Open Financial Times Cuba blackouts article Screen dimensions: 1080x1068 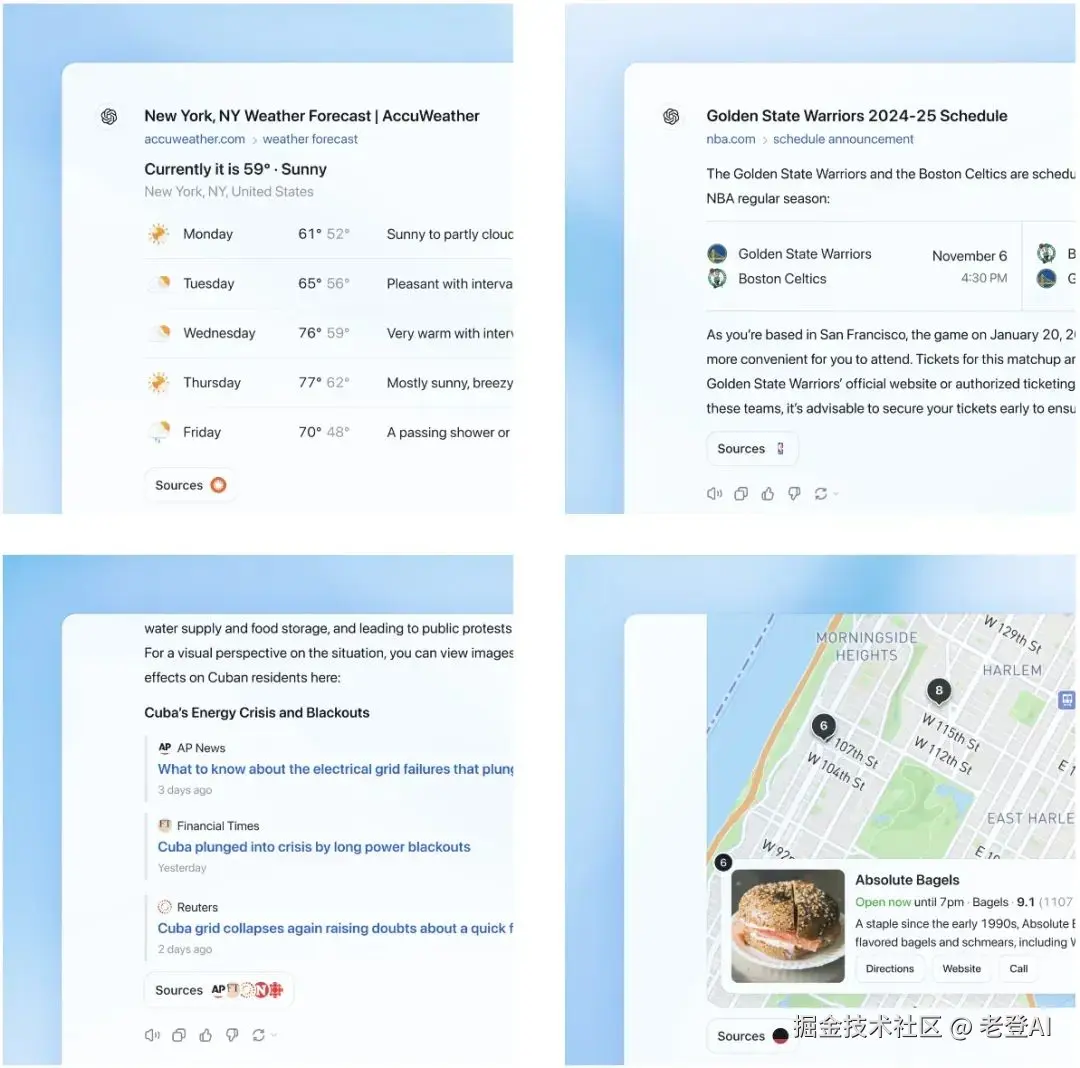[x=314, y=847]
